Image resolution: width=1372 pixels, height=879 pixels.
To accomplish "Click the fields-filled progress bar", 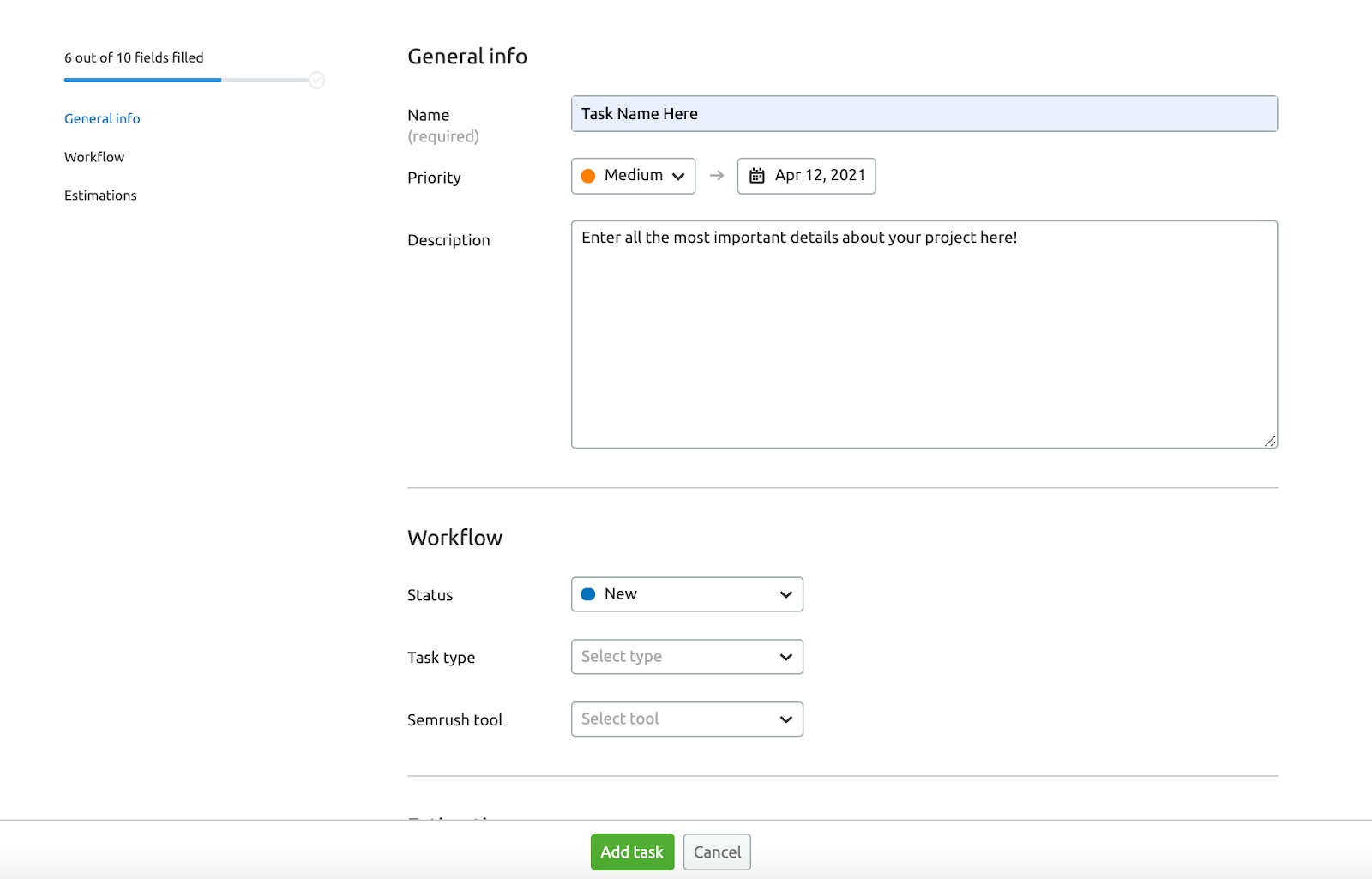I will click(185, 81).
